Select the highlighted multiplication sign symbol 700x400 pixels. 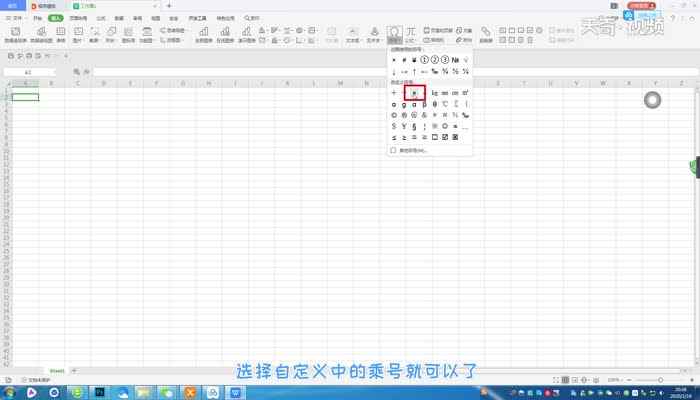414,92
